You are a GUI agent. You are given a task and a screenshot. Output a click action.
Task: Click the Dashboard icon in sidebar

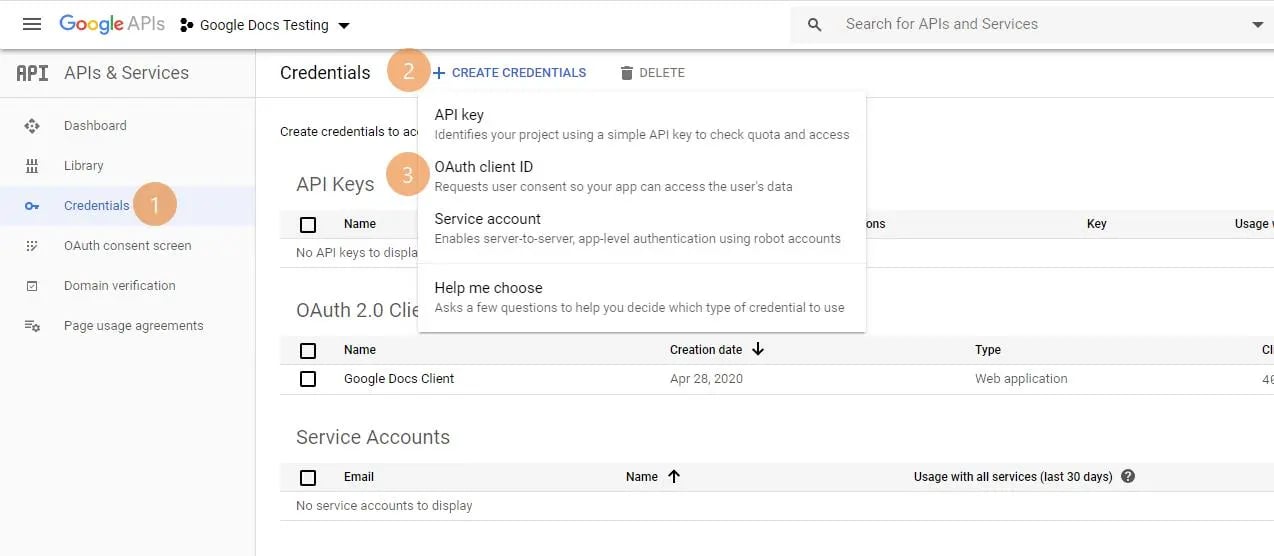pyautogui.click(x=32, y=126)
